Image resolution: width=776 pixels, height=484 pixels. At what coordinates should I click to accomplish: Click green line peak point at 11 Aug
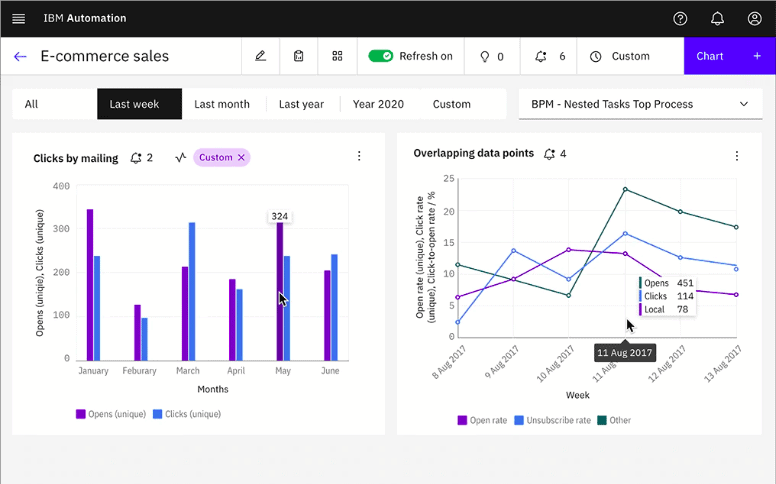[626, 189]
